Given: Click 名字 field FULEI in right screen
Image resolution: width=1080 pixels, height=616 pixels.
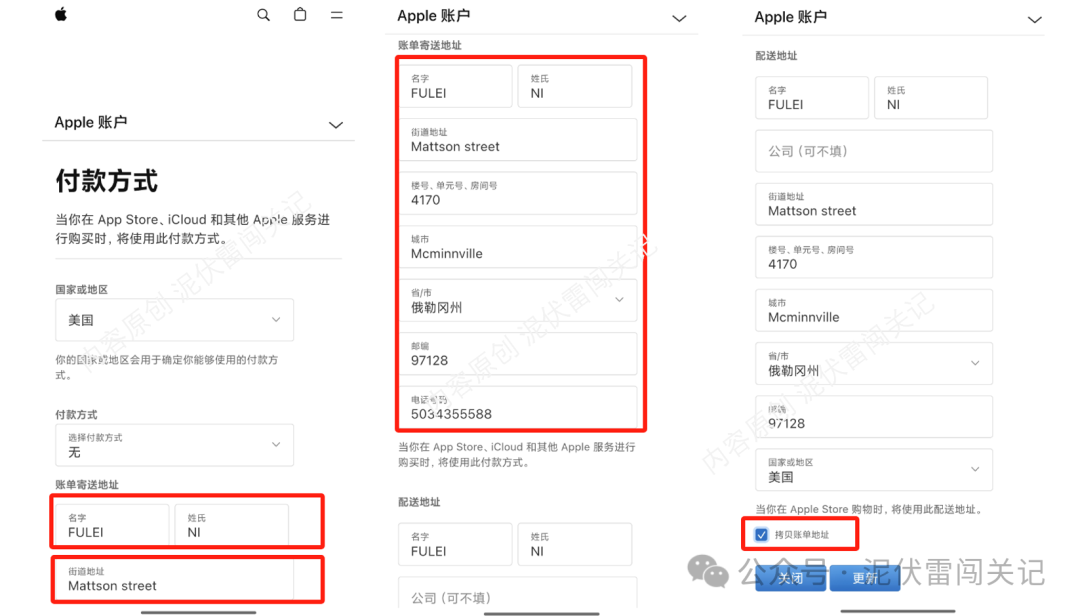Looking at the screenshot, I should 811,98.
